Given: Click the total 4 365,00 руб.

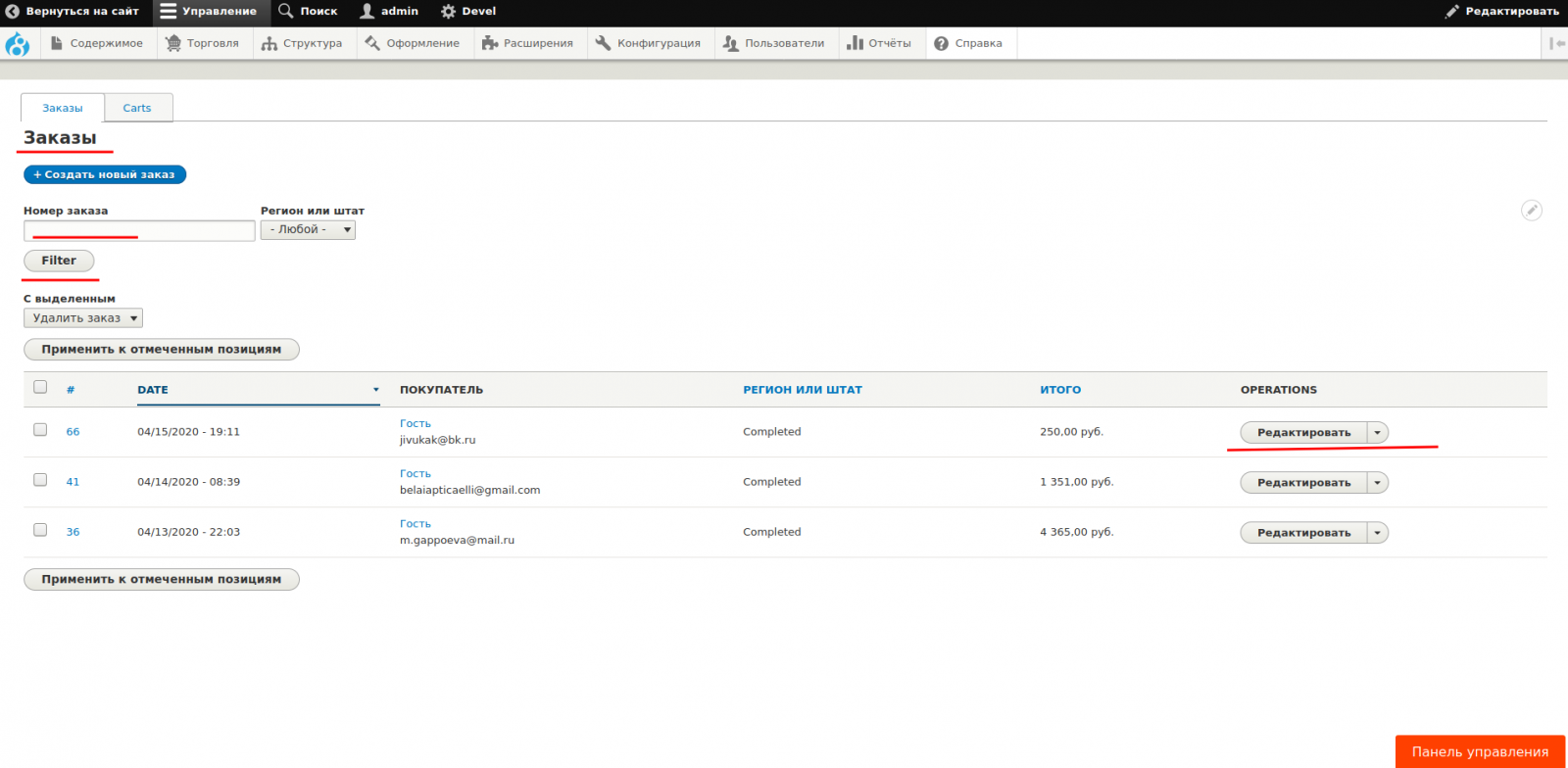Looking at the screenshot, I should click(1076, 532).
